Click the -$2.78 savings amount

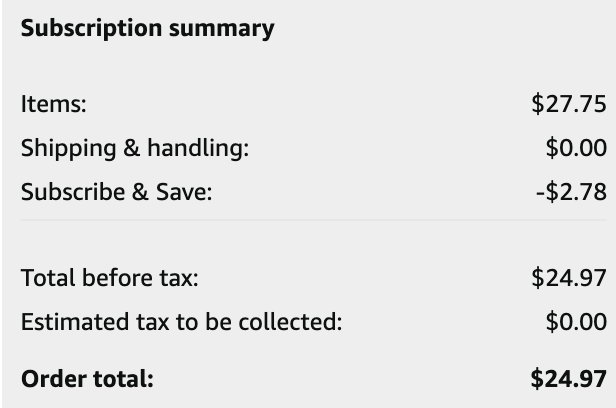click(x=571, y=192)
